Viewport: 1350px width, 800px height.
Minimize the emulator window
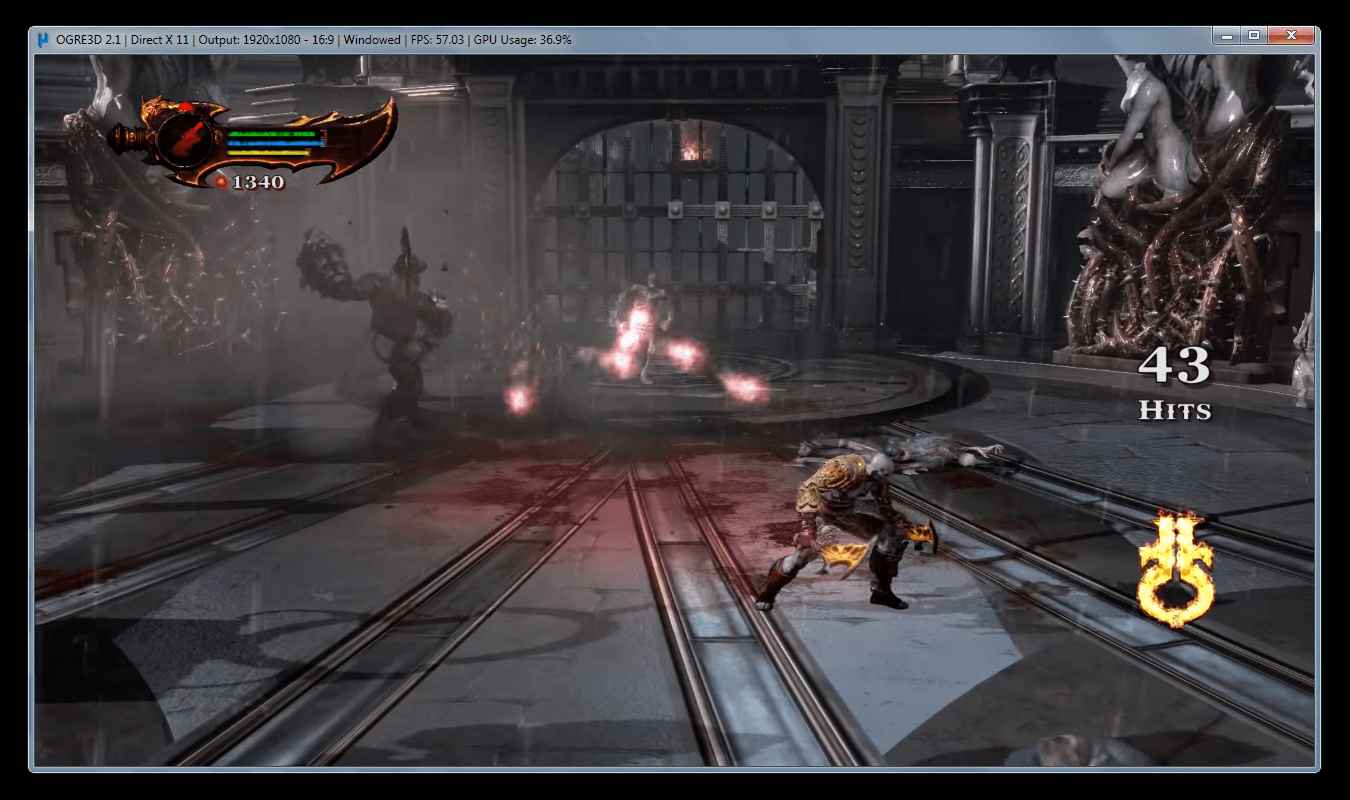tap(1228, 36)
